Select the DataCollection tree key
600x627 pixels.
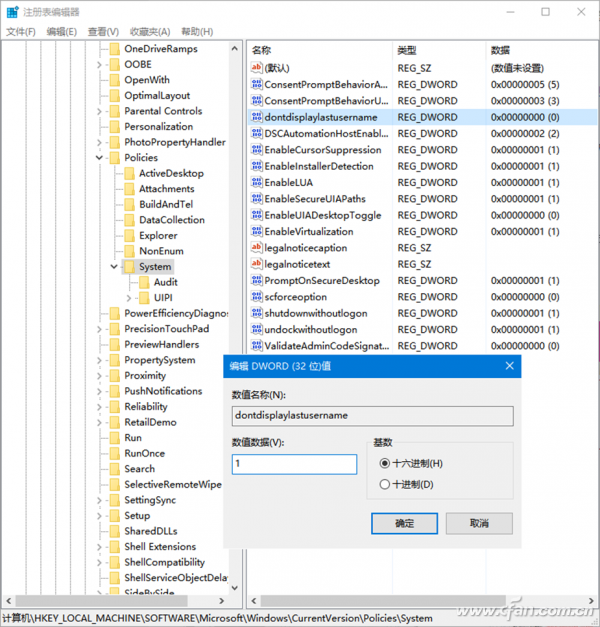coord(172,220)
